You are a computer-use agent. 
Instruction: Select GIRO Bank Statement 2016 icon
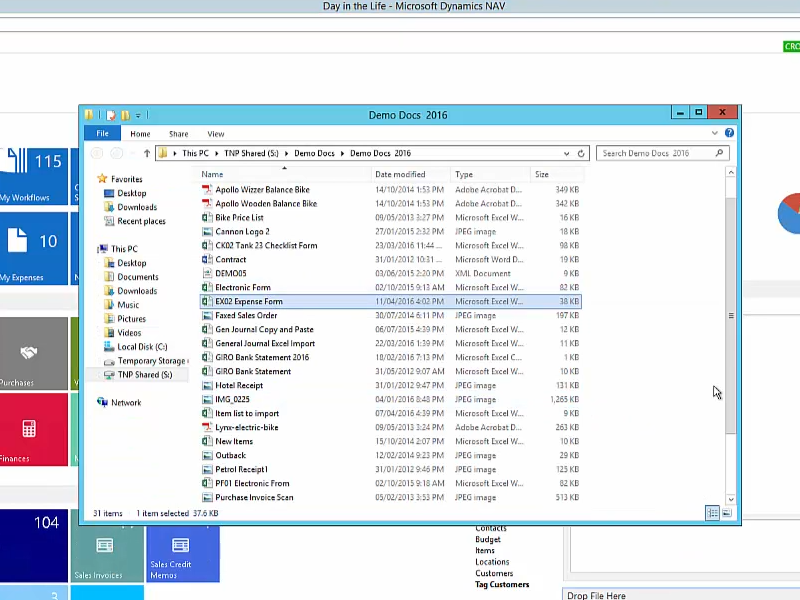pyautogui.click(x=207, y=357)
